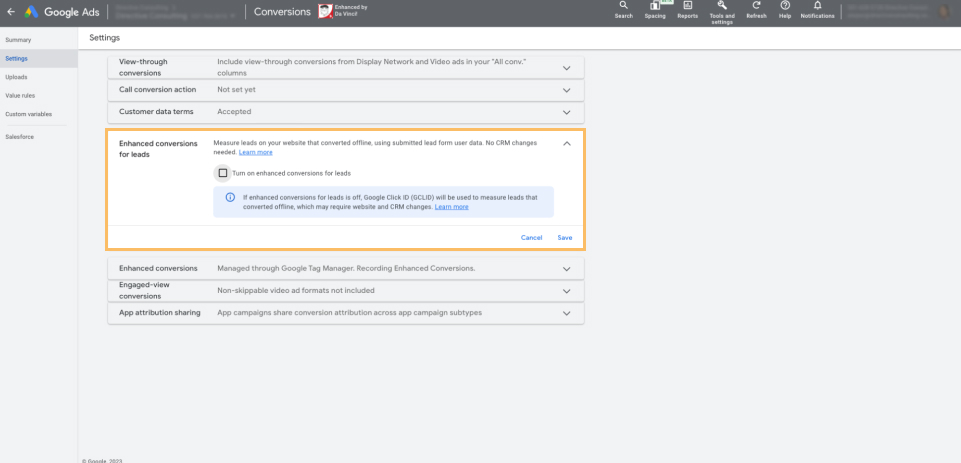Expand Call conversion action section
This screenshot has width=961, height=463.
[x=566, y=90]
